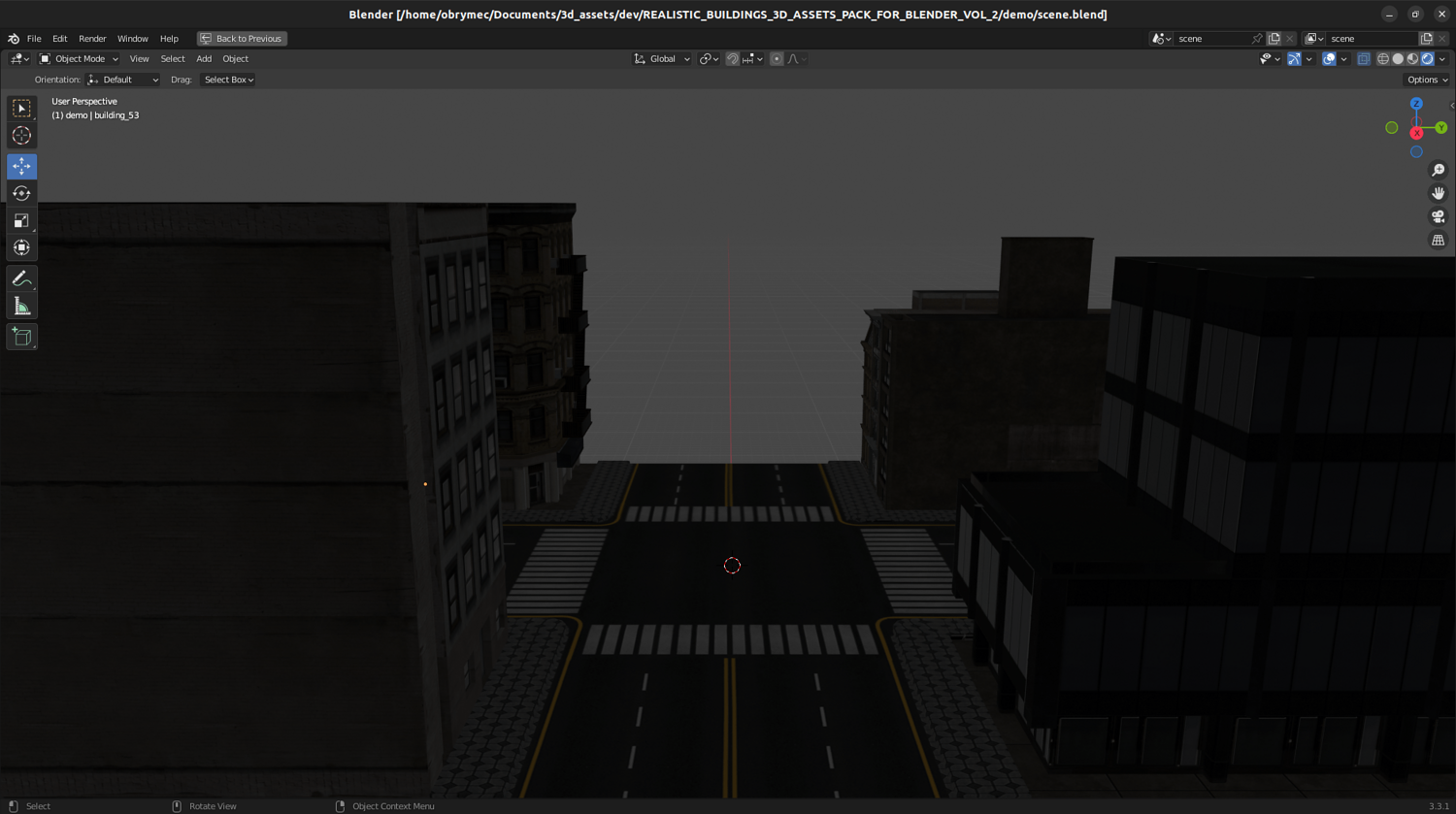Viewport: 1456px width, 814px height.
Task: Open the viewport Select menu
Action: 173,59
